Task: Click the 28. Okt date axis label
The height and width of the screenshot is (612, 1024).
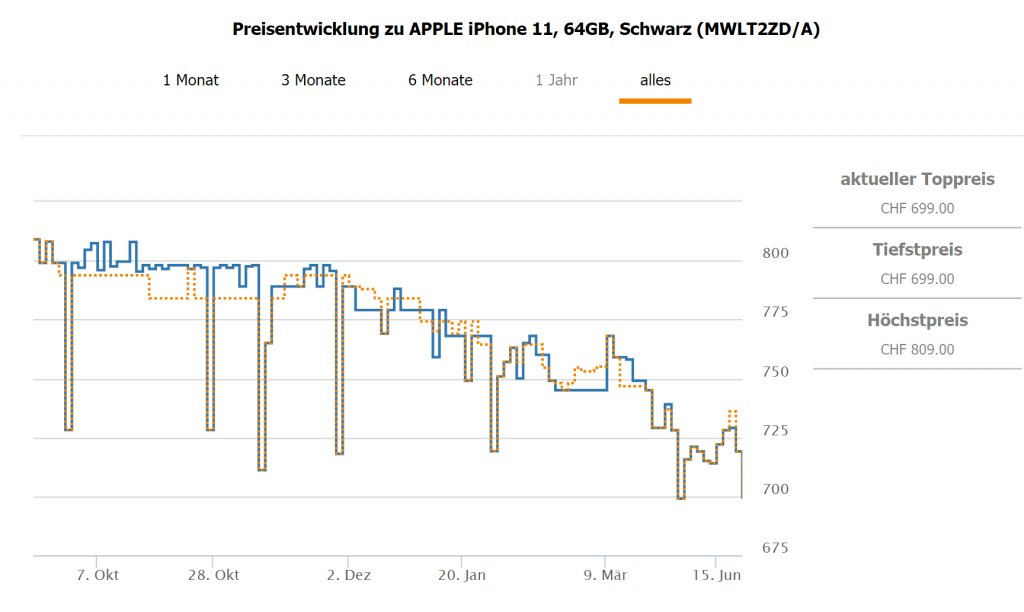Action: (213, 575)
